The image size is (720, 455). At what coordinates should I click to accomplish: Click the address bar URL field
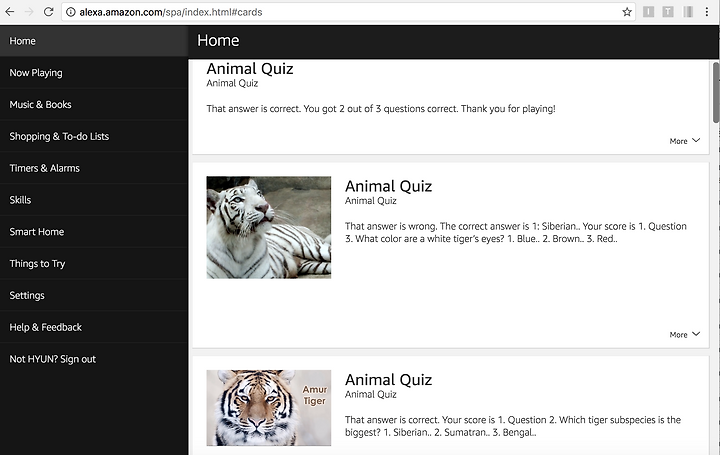(348, 12)
